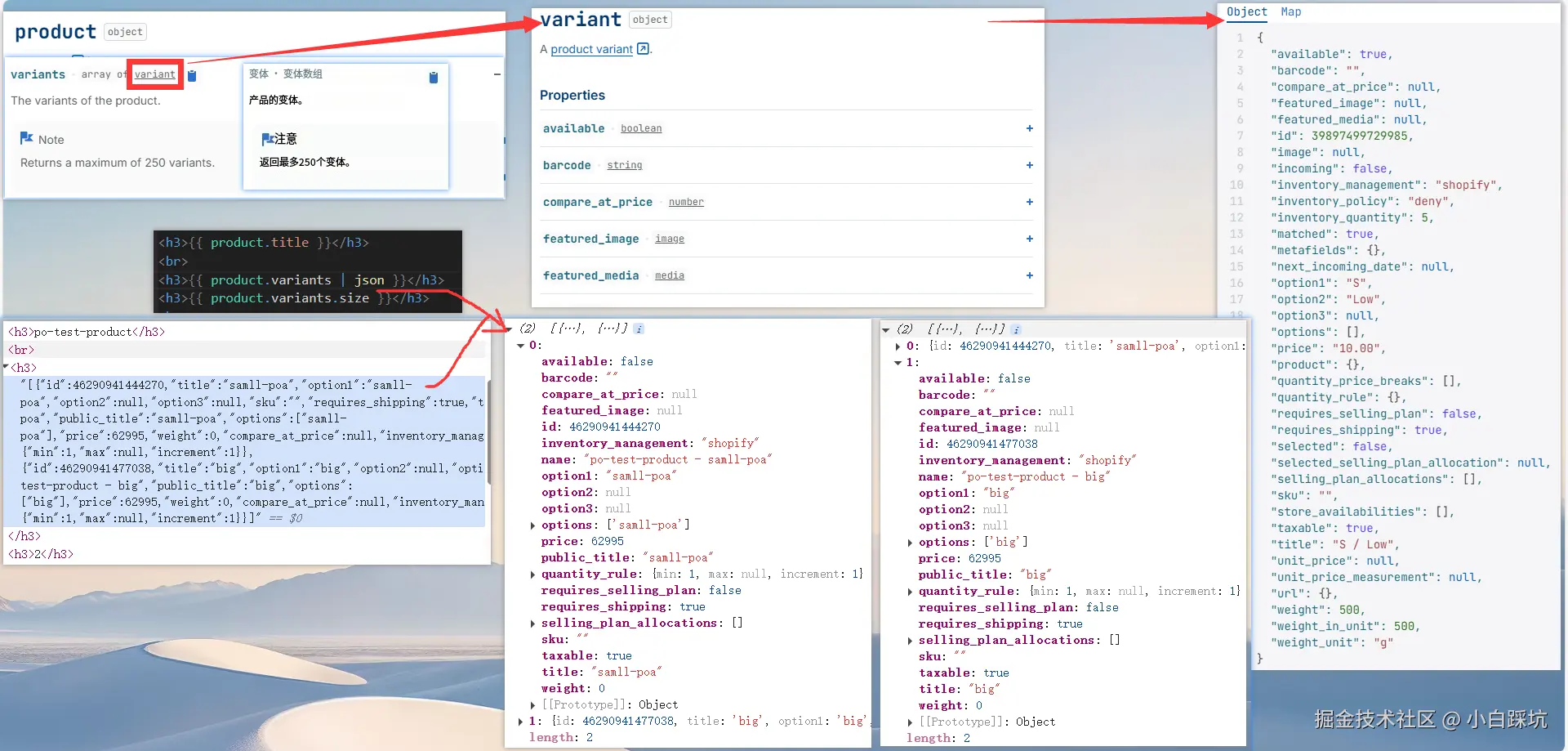Click "title": "S / Low" JSON line

[x=1335, y=544]
